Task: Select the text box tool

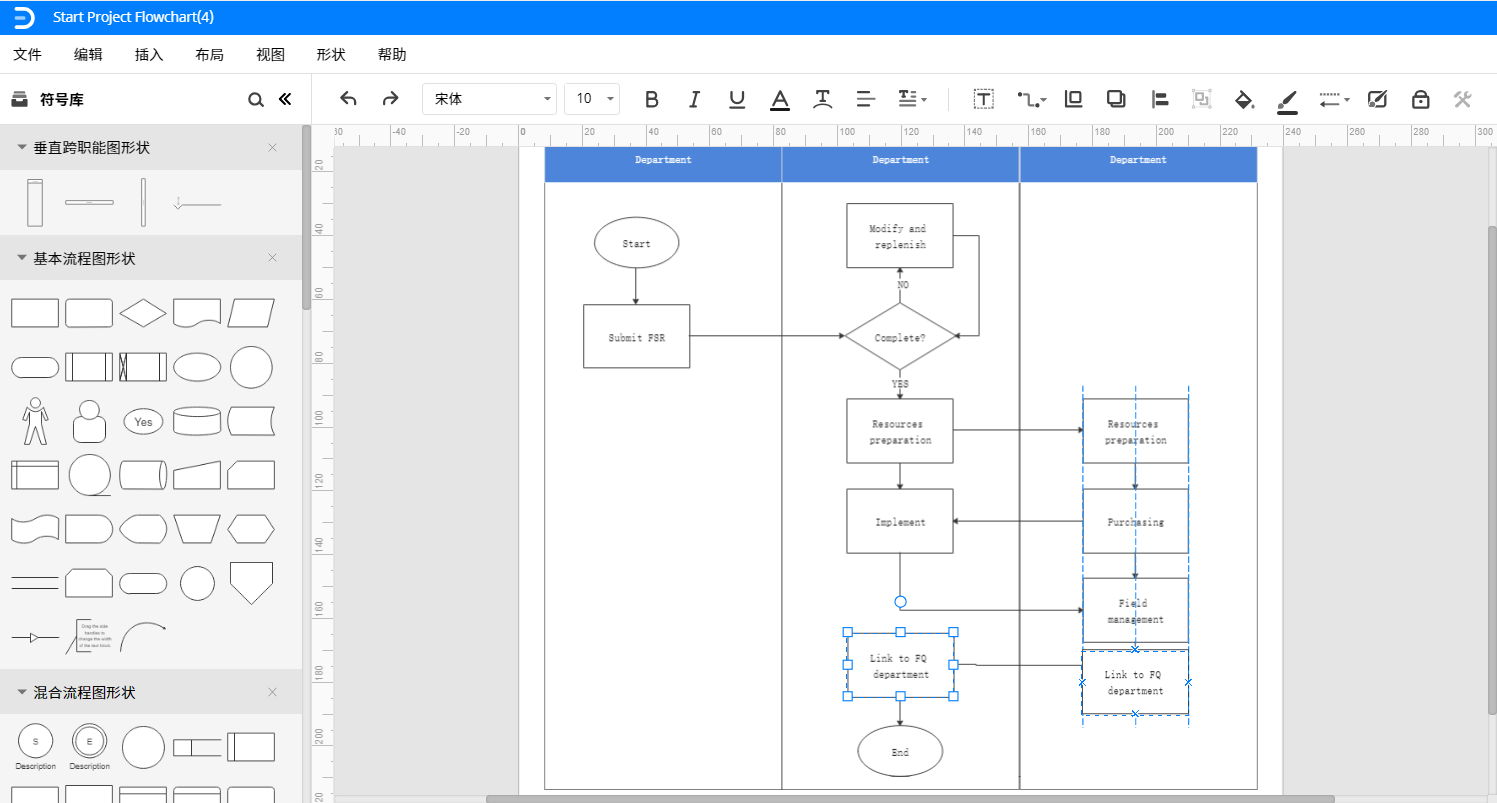Action: coord(984,98)
